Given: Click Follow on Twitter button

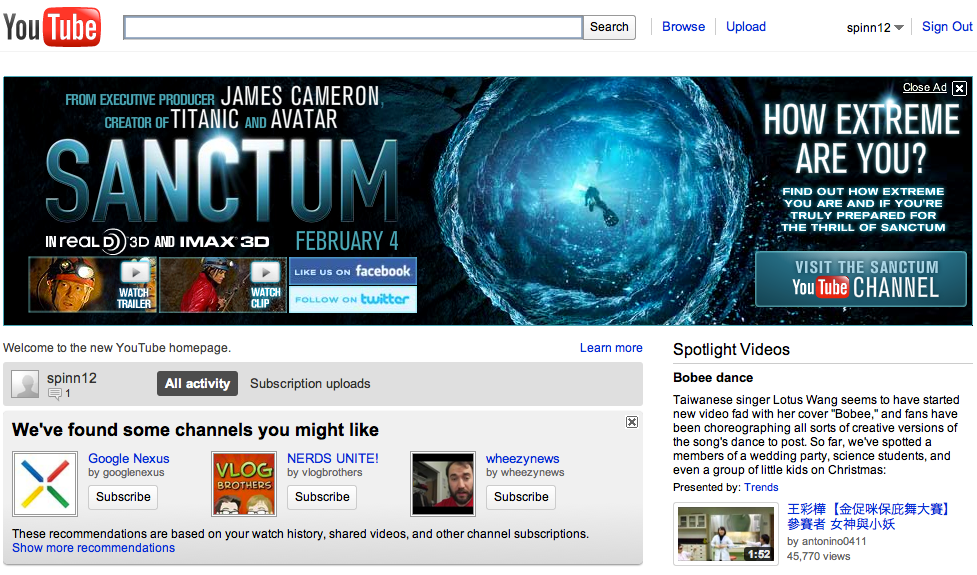Looking at the screenshot, I should [353, 299].
